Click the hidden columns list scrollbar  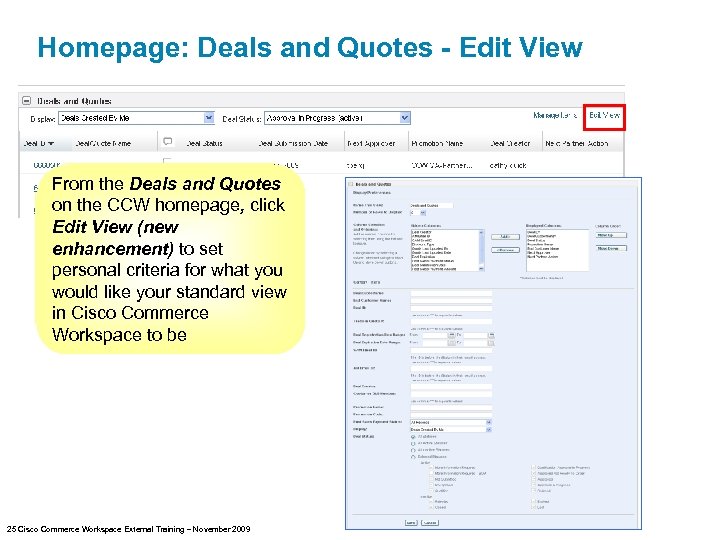coord(481,250)
